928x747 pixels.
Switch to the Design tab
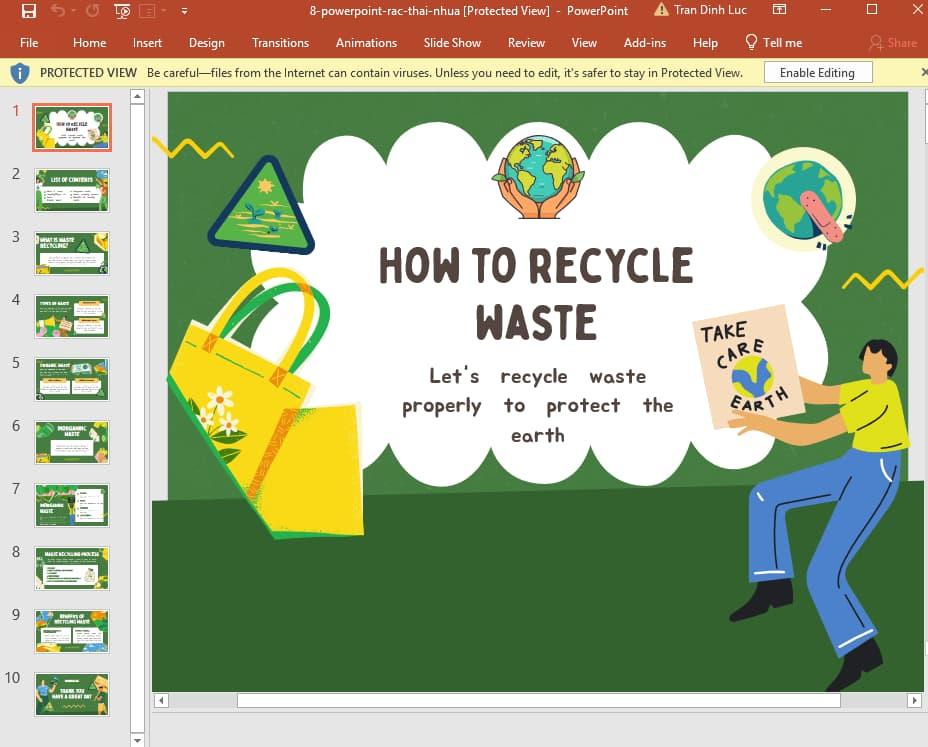(x=206, y=42)
